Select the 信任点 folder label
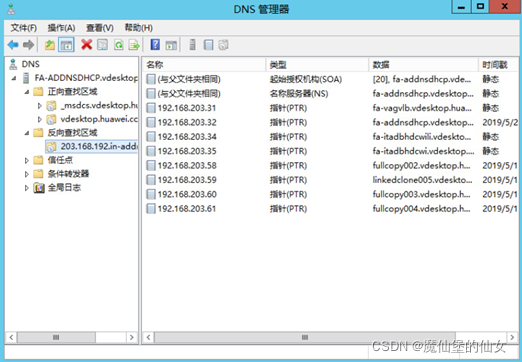This screenshot has height=362, width=522. [x=60, y=160]
